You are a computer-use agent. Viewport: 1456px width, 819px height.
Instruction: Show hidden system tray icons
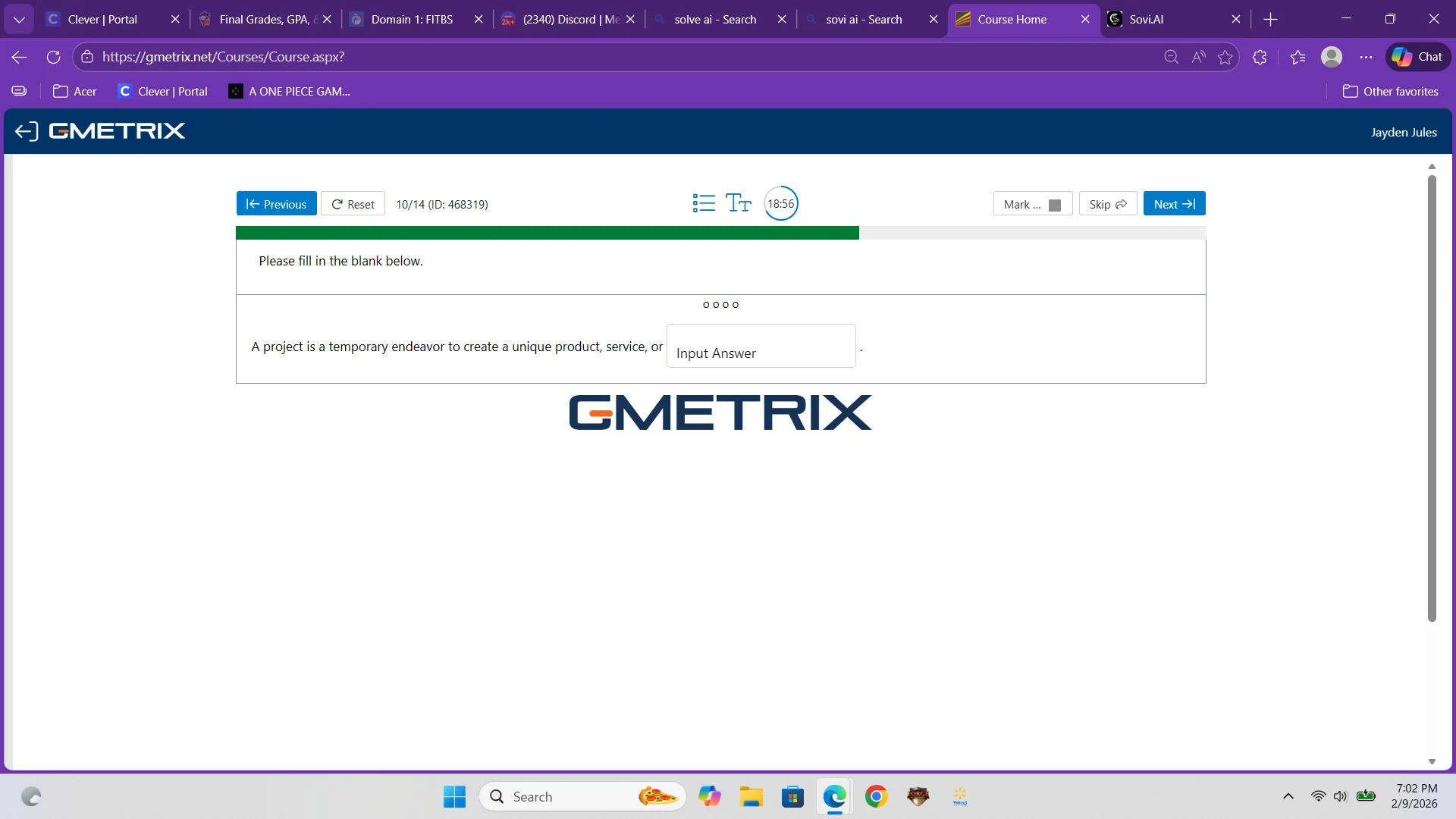pyautogui.click(x=1288, y=796)
